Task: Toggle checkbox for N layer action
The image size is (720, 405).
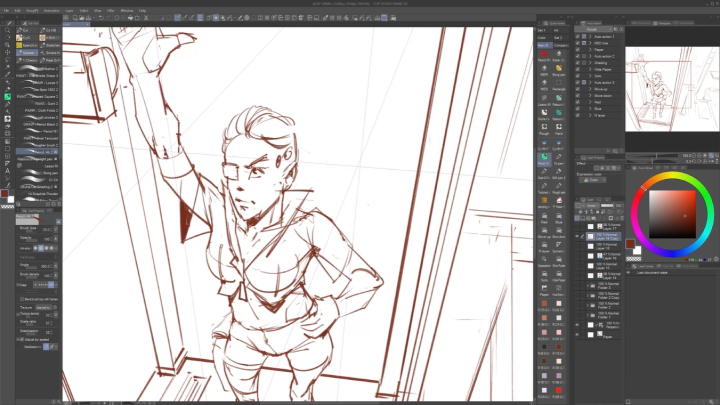Action: (x=578, y=115)
